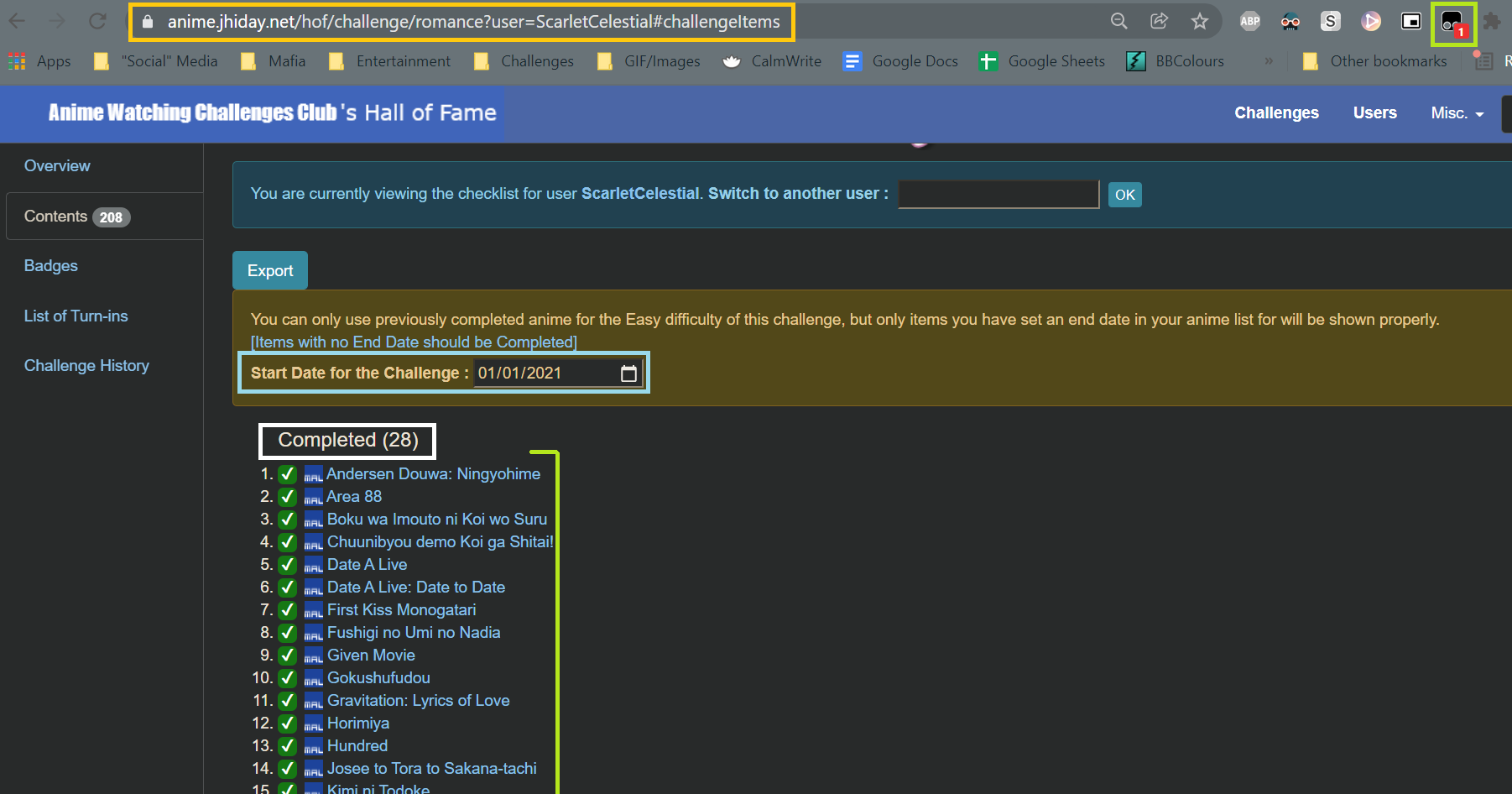Open the Extensions puzzle piece menu

pyautogui.click(x=1491, y=21)
